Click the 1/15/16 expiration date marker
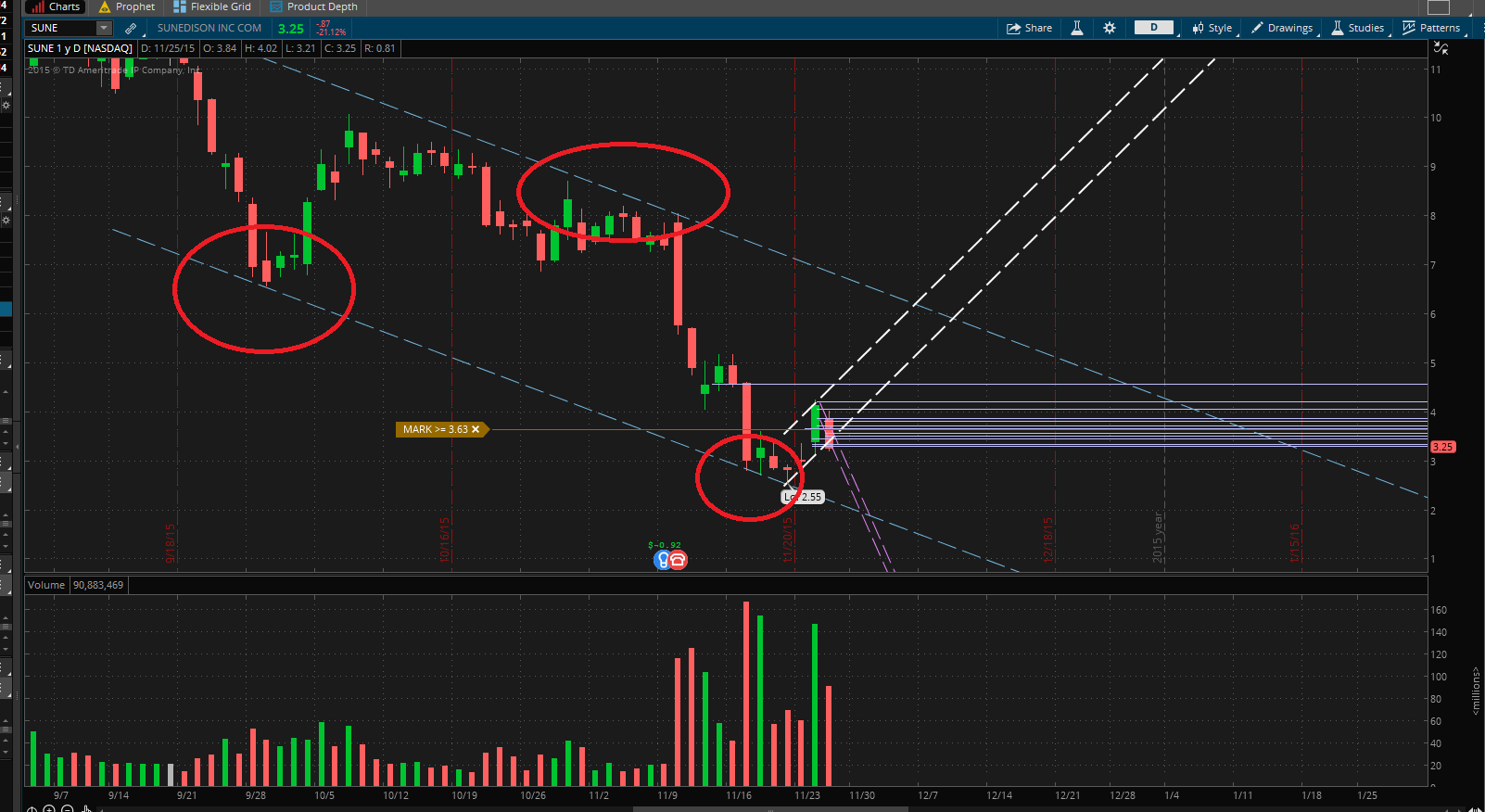1485x812 pixels. click(1295, 543)
